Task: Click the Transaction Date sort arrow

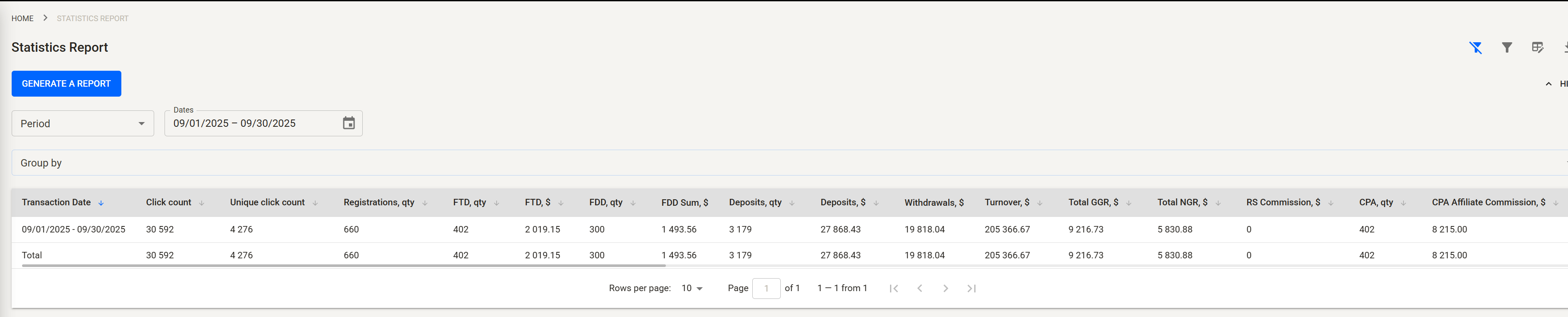Action: coord(101,203)
